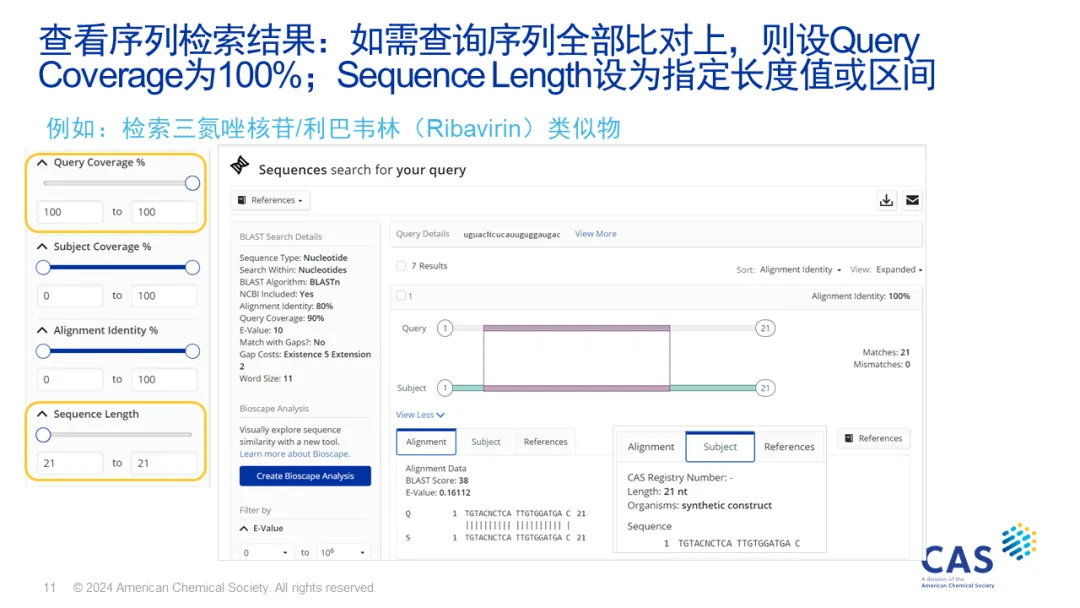Click Subject end position marker 21
The image size is (1080, 608).
pos(765,388)
